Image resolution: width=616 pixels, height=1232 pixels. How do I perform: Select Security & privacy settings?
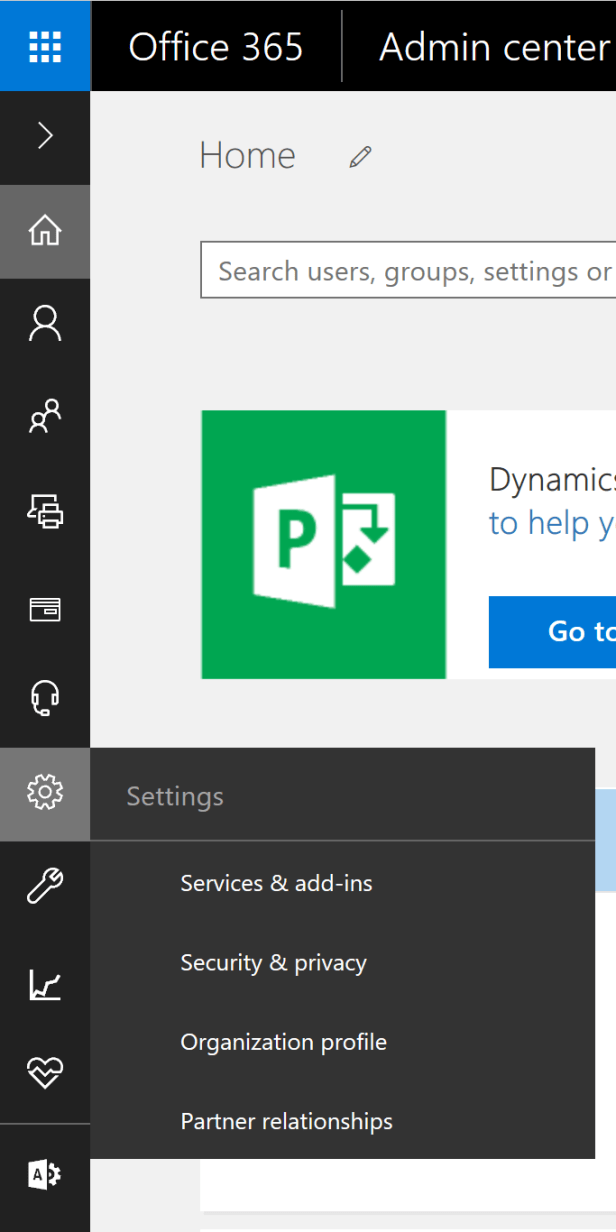(x=273, y=962)
